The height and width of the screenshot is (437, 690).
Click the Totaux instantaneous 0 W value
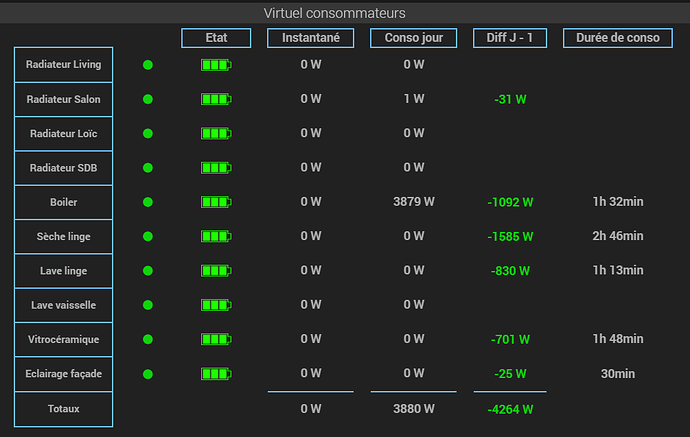pyautogui.click(x=311, y=409)
